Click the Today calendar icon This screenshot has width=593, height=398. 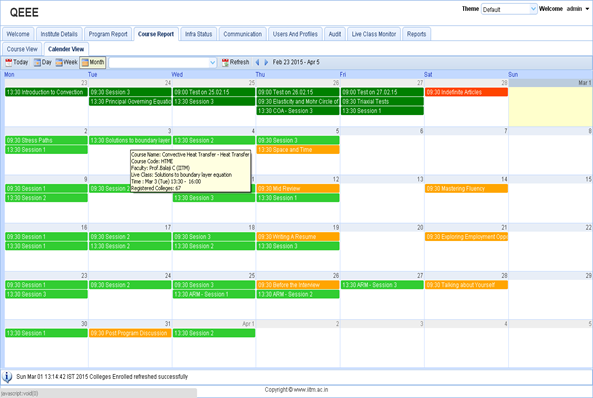point(9,62)
